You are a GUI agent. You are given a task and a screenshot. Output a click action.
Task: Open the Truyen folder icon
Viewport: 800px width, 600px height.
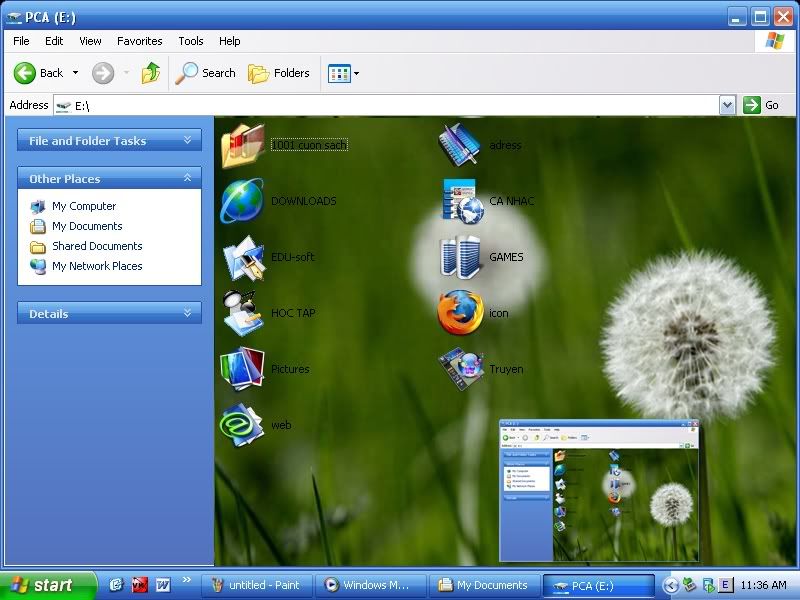[x=461, y=369]
